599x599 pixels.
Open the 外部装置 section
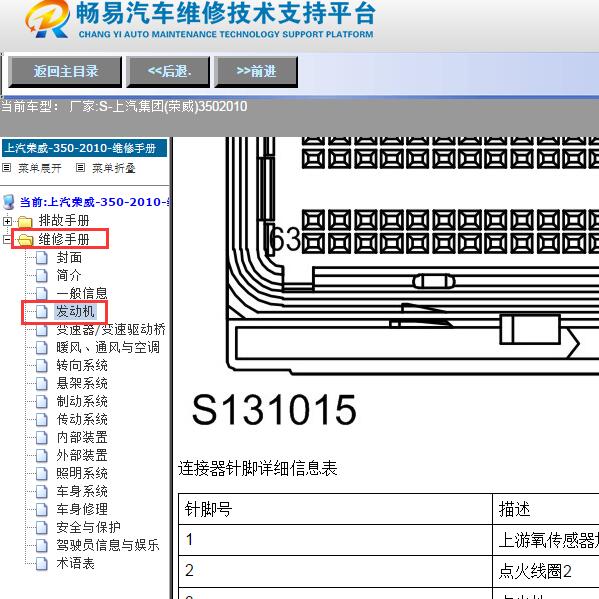tap(82, 455)
